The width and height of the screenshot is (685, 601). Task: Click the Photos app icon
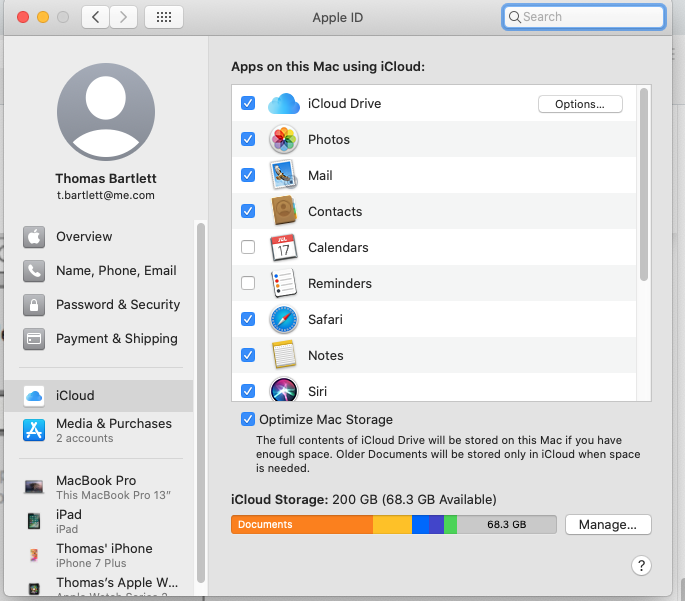(x=284, y=139)
